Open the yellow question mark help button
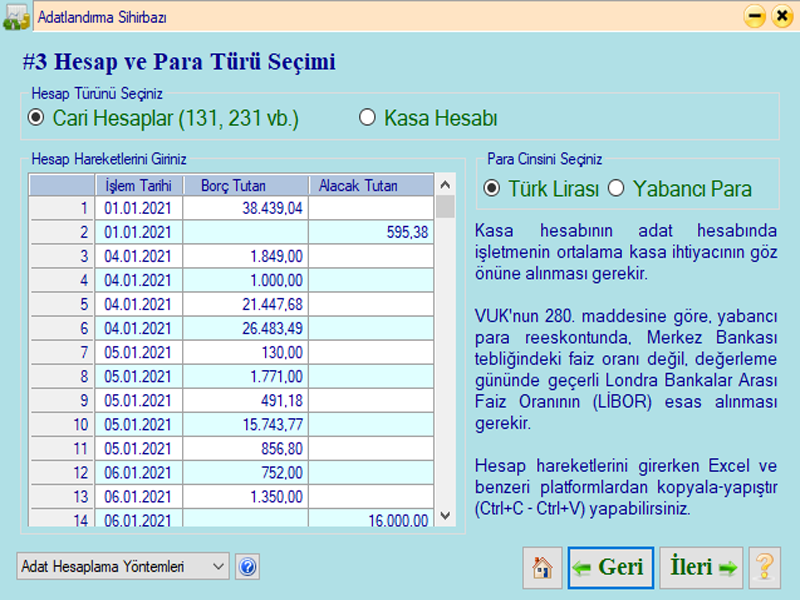The height and width of the screenshot is (600, 800). click(764, 567)
